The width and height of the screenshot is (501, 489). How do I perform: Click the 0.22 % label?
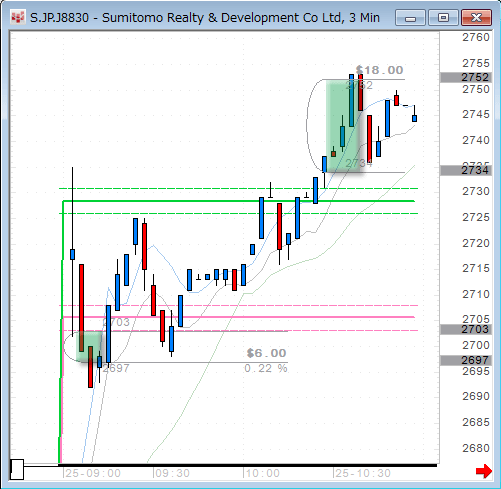tap(266, 368)
